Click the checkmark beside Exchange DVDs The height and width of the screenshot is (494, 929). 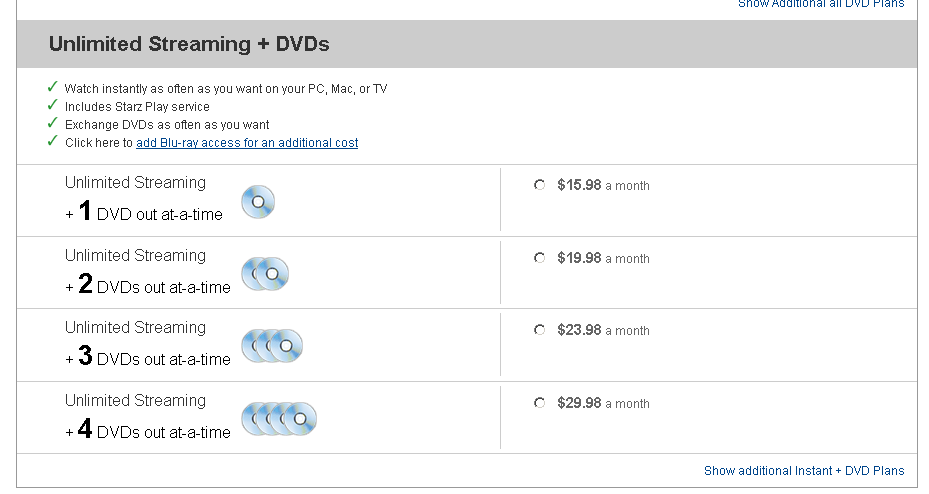coord(53,123)
